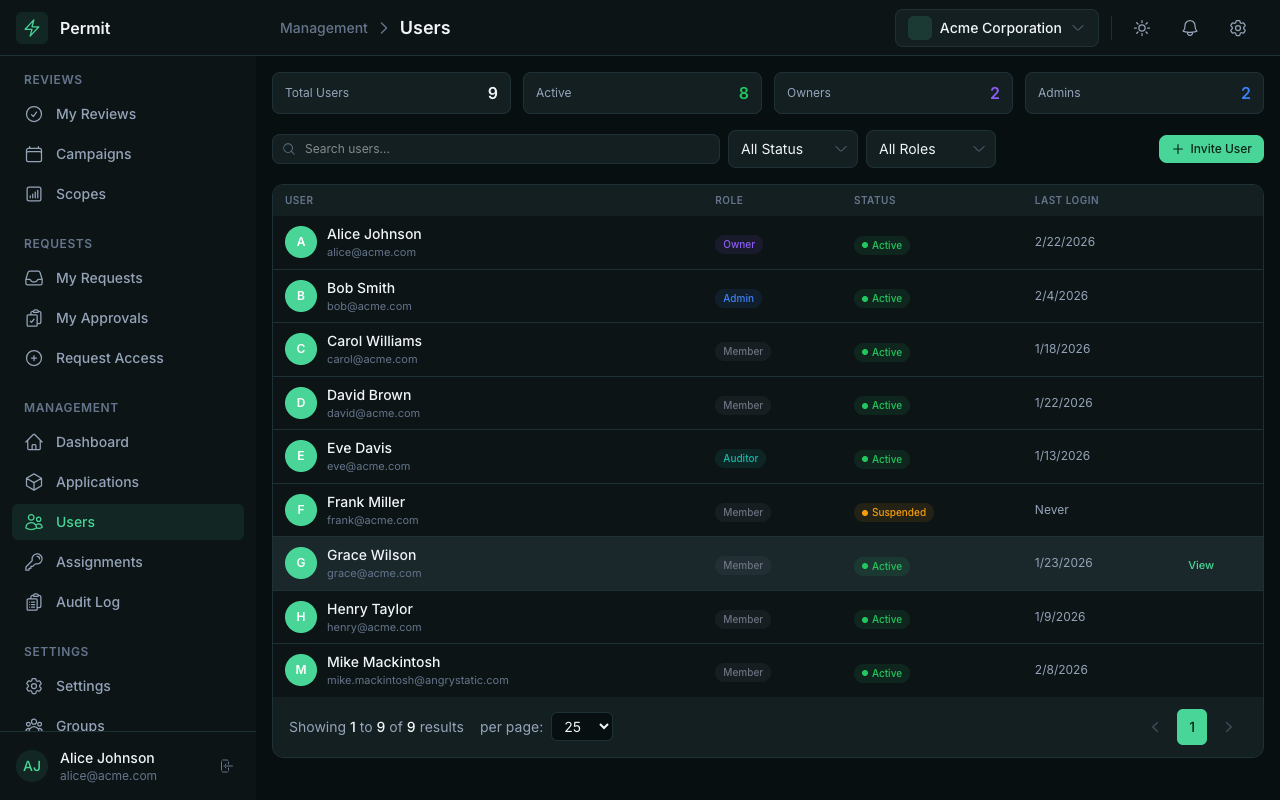Click the Assignments key icon
1280x800 pixels.
[x=34, y=562]
